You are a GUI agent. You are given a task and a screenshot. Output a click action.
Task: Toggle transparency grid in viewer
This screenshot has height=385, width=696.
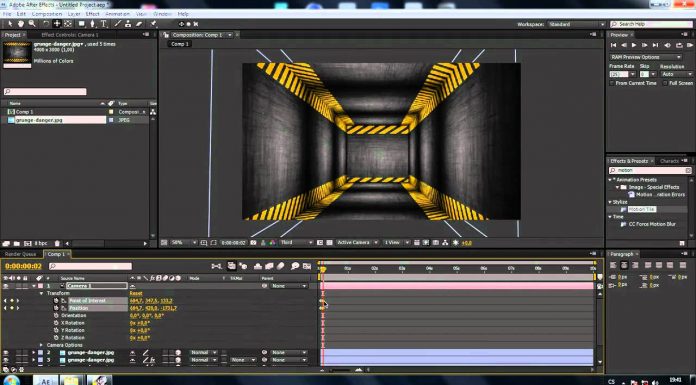pyautogui.click(x=329, y=242)
